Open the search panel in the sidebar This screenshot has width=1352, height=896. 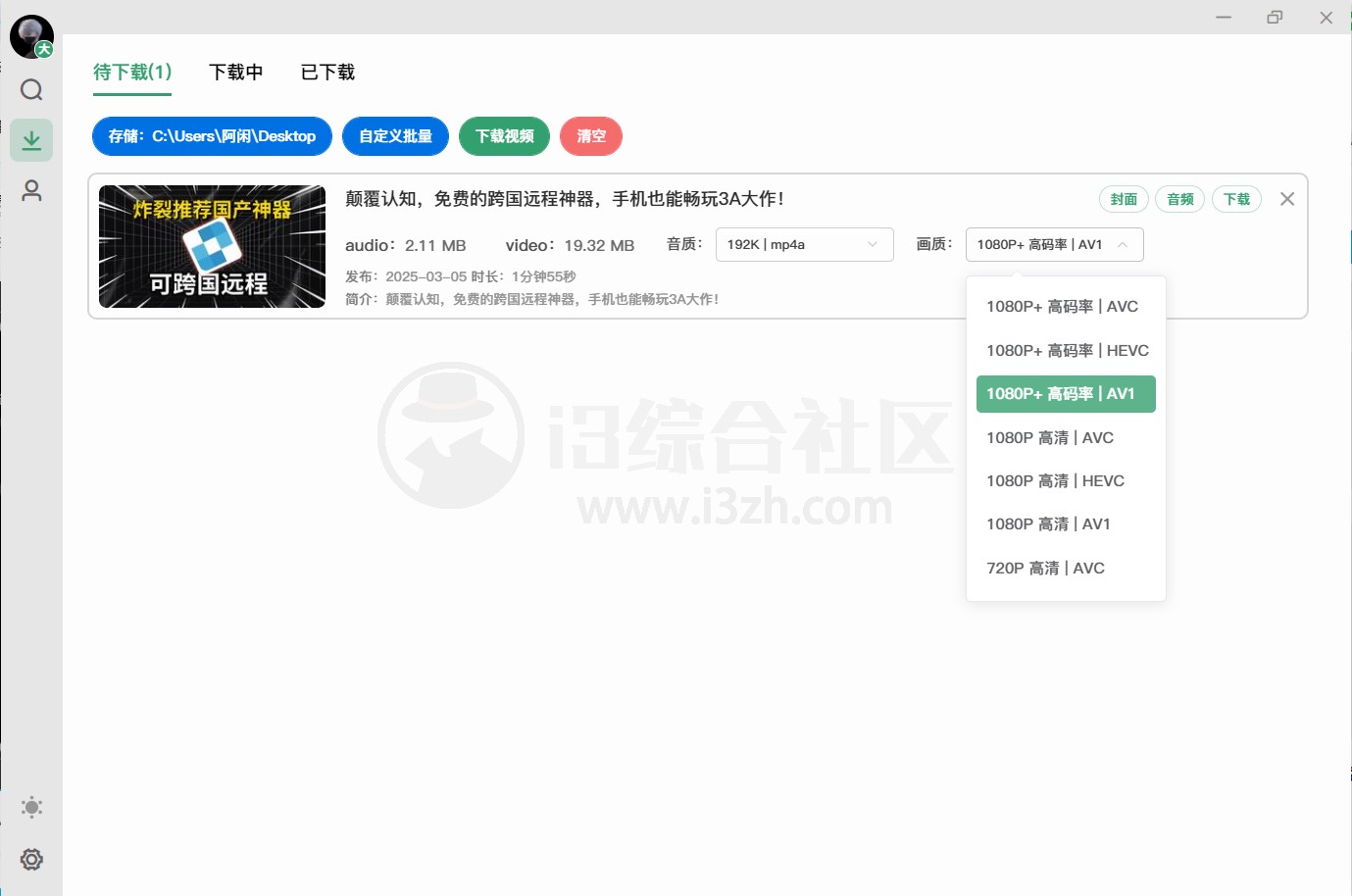click(x=31, y=89)
